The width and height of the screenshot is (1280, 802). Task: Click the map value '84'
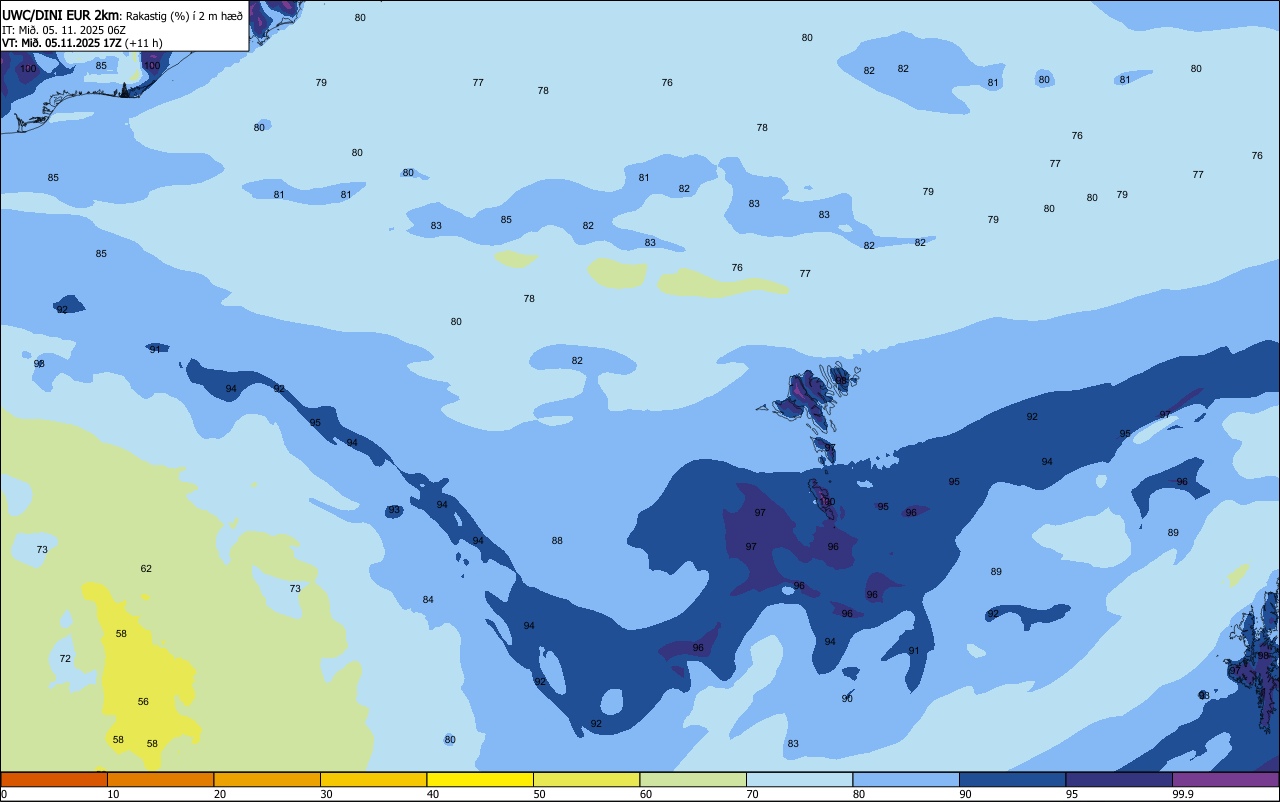tap(428, 600)
